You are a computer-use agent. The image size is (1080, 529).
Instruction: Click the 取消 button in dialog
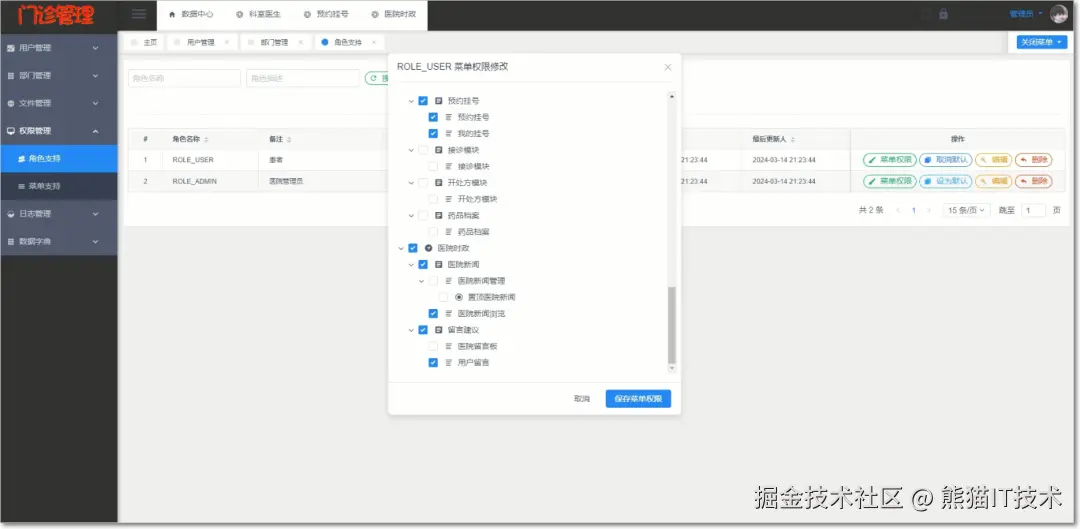(x=582, y=399)
